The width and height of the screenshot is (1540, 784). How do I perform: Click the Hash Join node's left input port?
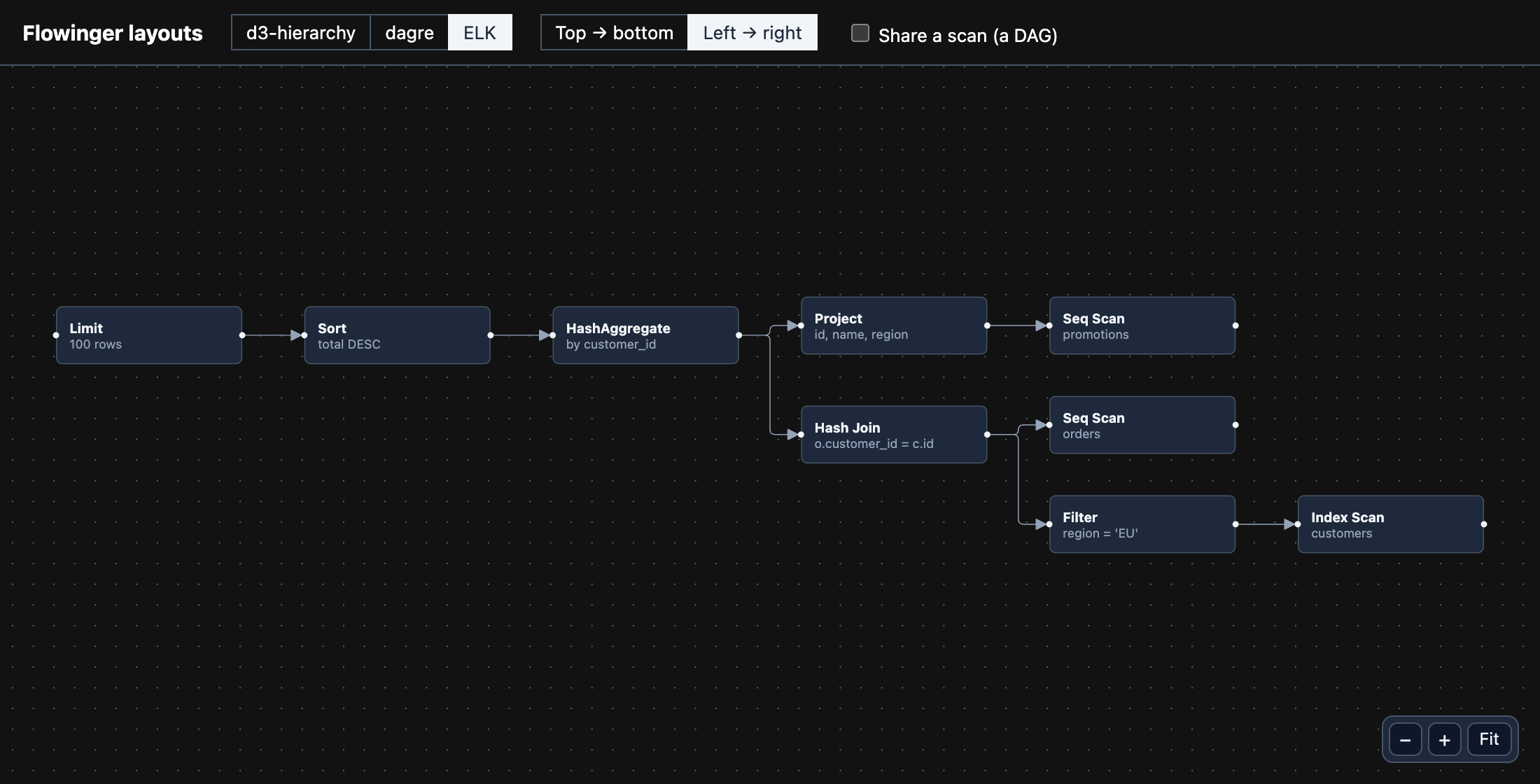(801, 435)
